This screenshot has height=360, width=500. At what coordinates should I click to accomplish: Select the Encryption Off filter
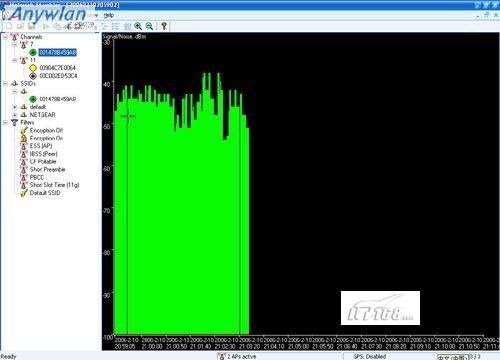(46, 130)
